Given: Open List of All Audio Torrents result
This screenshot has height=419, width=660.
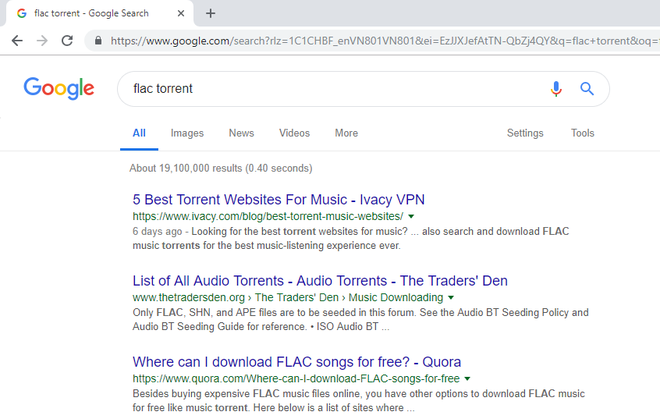Looking at the screenshot, I should point(320,281).
